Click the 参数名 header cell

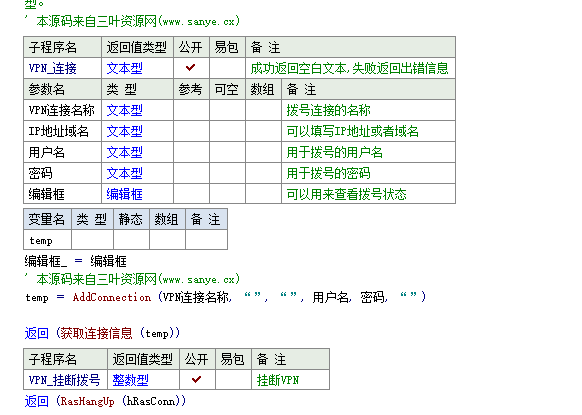(62, 89)
